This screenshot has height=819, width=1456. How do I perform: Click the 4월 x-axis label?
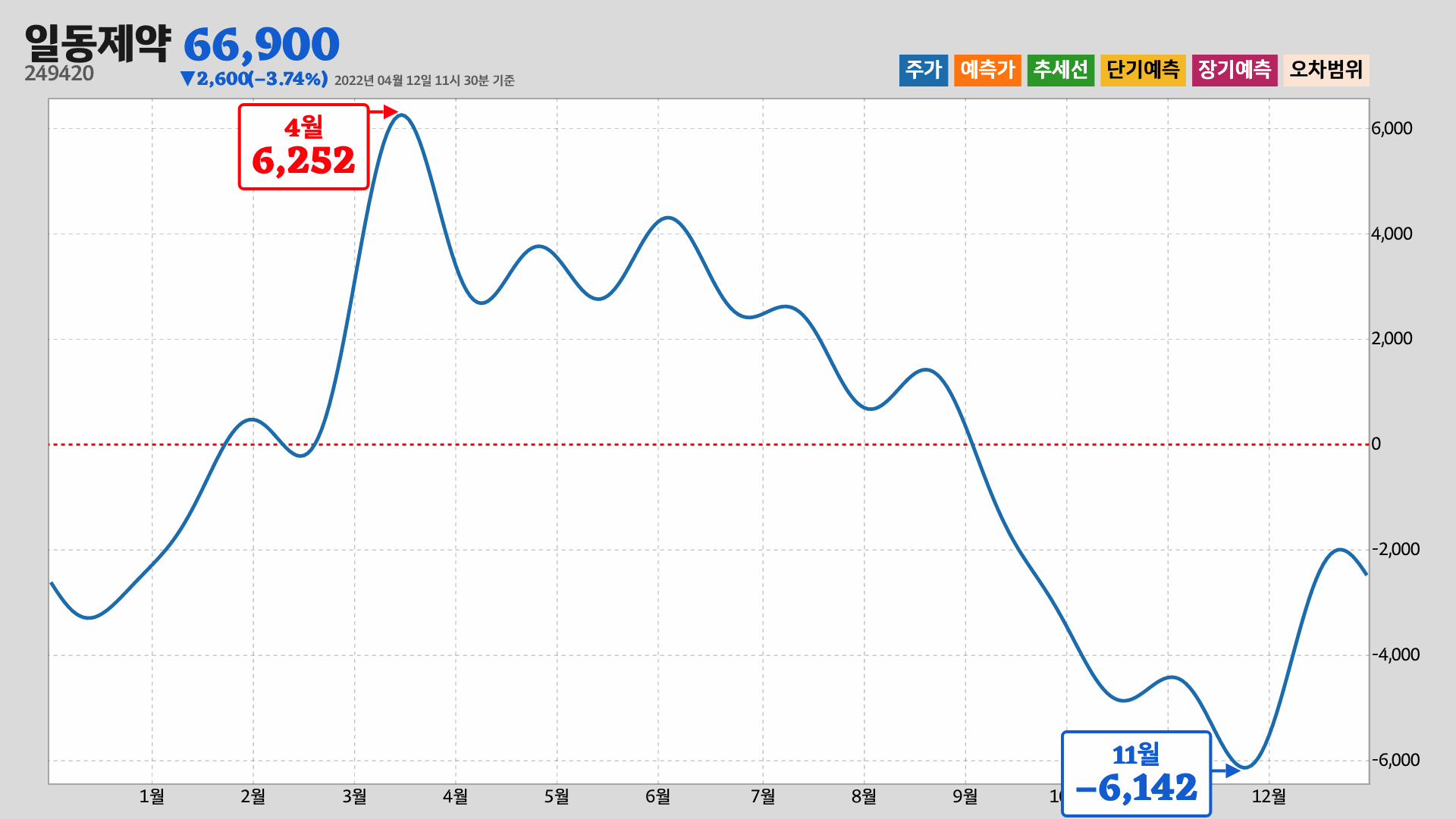[x=456, y=796]
